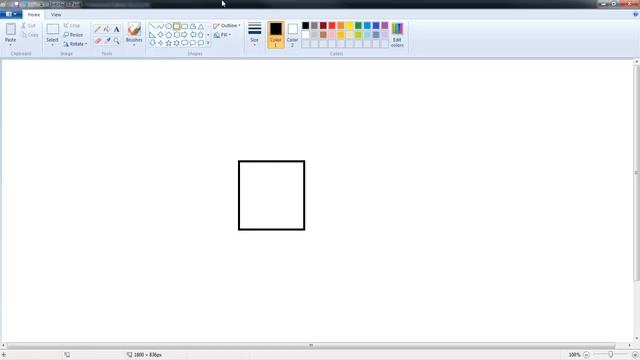Screen dimensions: 640x360
Task: Choose the Pentagon shape
Action: coord(168,35)
